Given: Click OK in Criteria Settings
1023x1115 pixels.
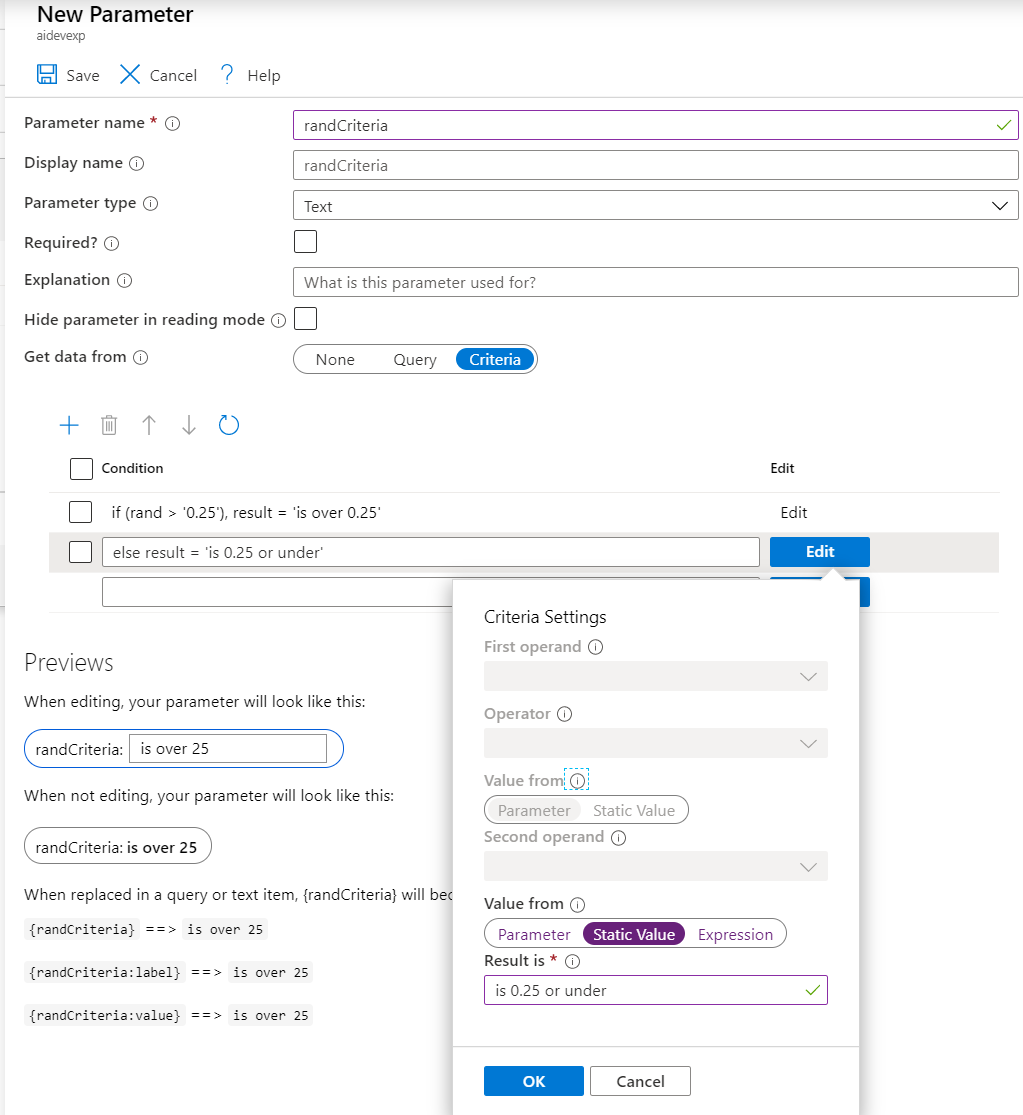Looking at the screenshot, I should 533,1081.
